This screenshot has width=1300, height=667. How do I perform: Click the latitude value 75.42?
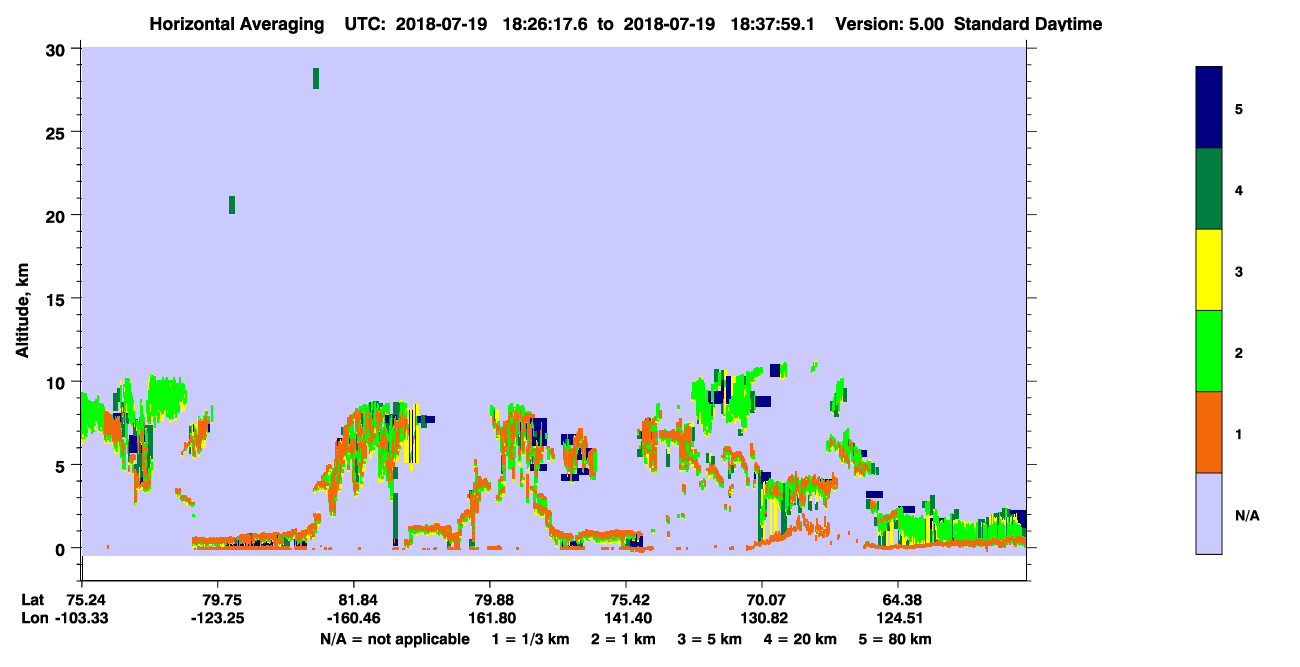click(626, 600)
